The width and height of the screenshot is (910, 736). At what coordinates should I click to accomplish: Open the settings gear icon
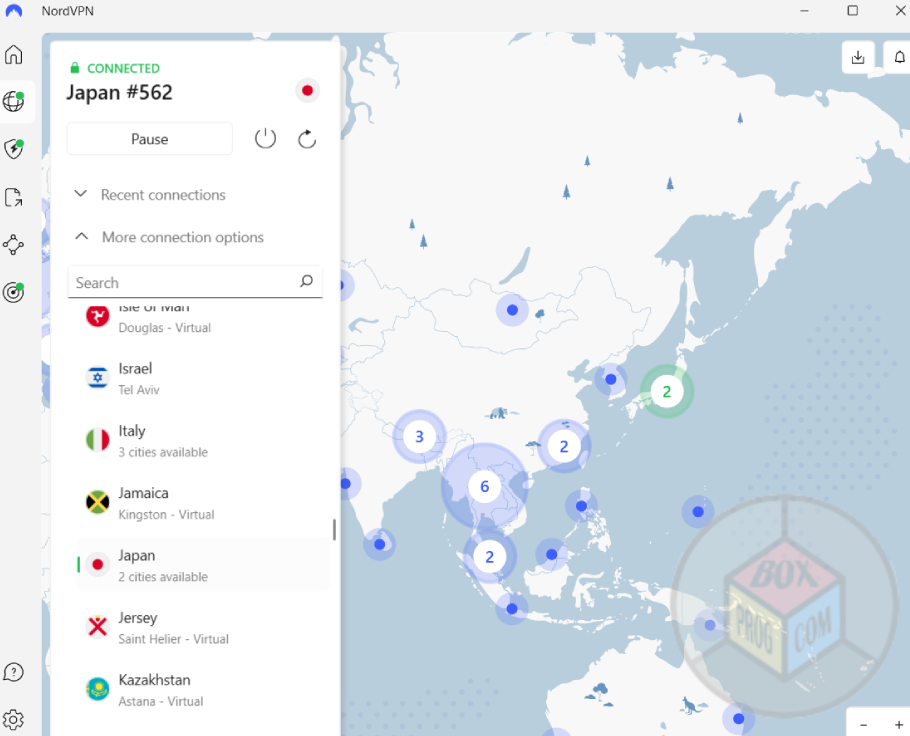[x=14, y=719]
